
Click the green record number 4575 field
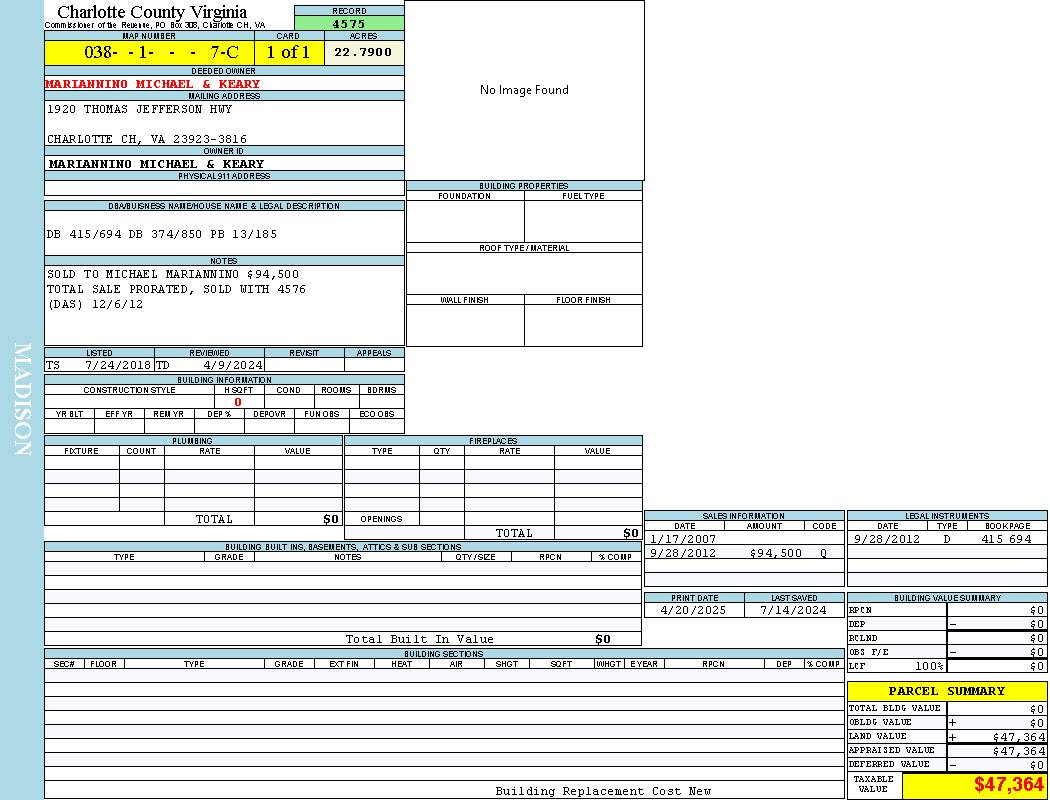[x=349, y=23]
